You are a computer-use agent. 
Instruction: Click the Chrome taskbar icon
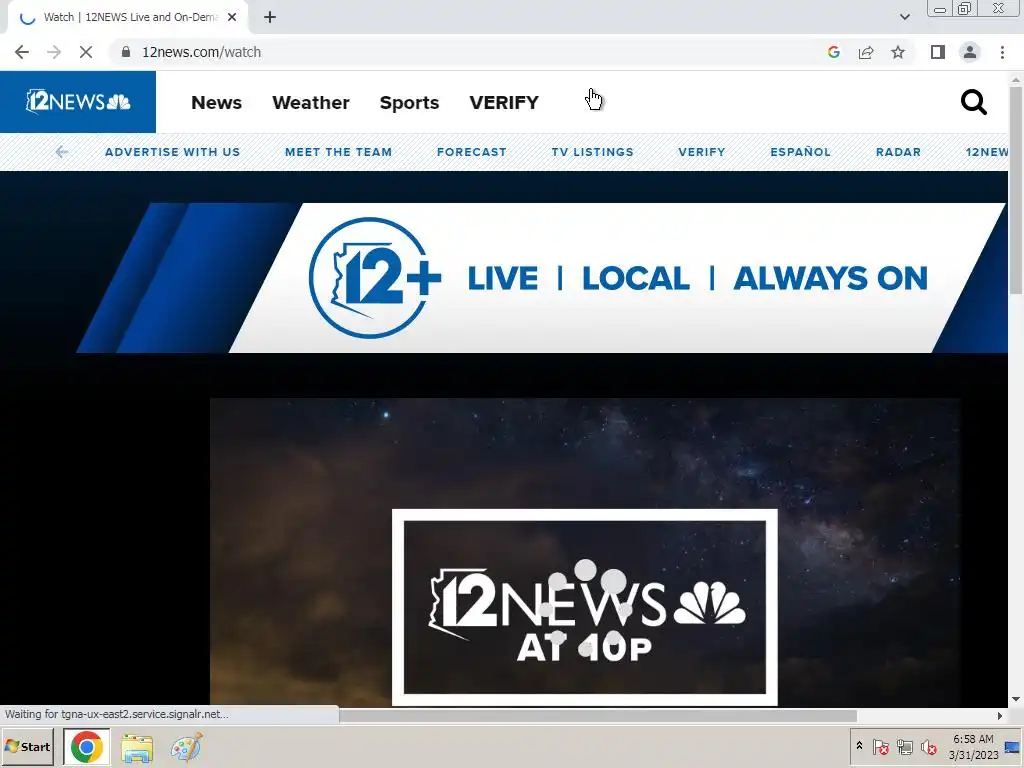[x=87, y=747]
